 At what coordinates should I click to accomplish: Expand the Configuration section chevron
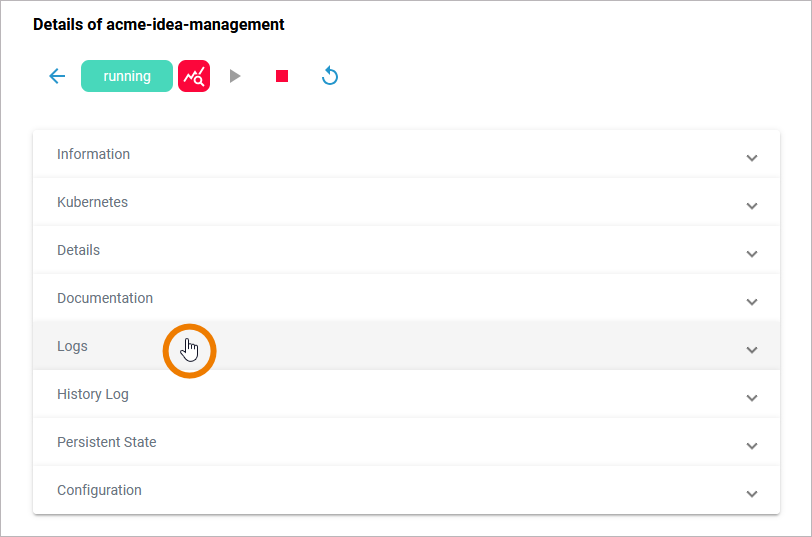pyautogui.click(x=752, y=494)
